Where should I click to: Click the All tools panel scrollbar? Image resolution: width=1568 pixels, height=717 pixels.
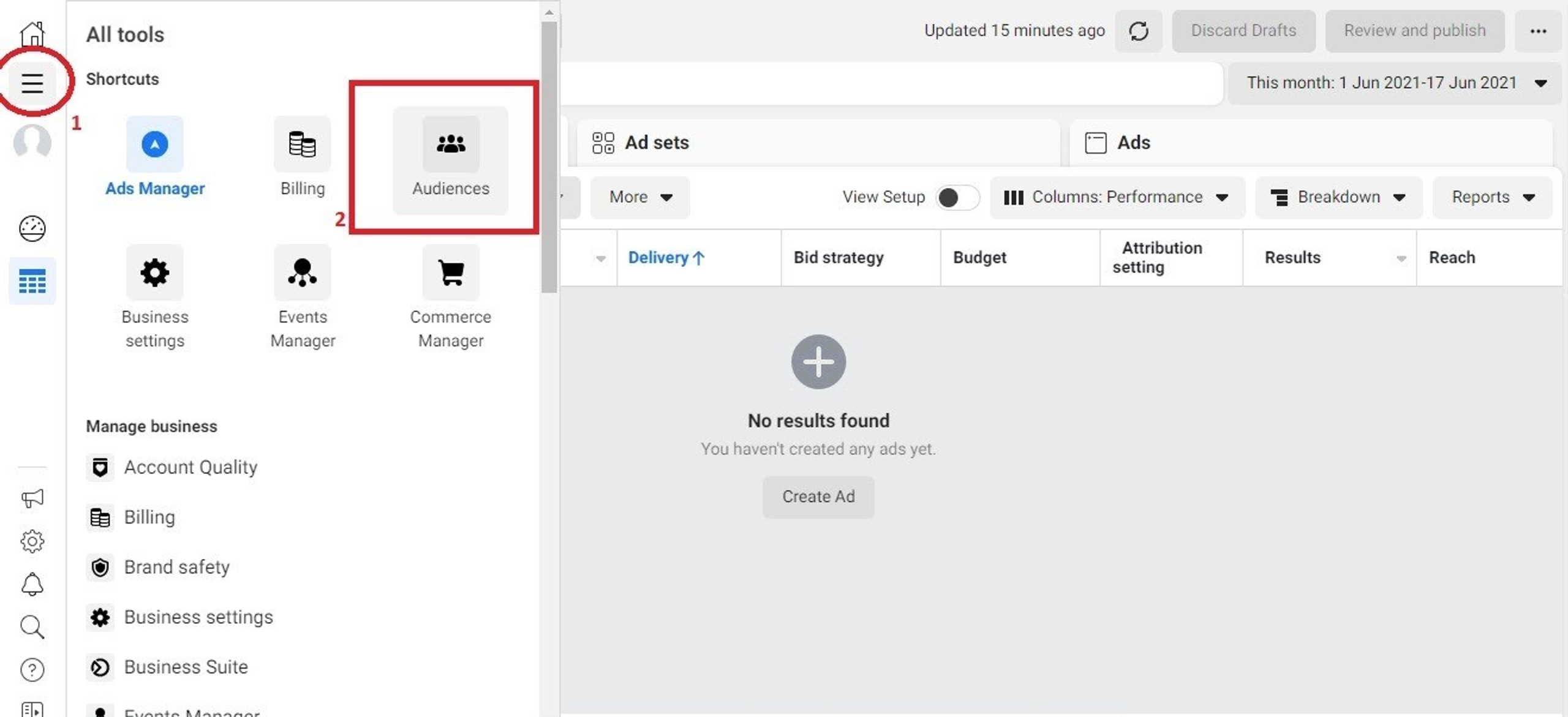tap(549, 158)
